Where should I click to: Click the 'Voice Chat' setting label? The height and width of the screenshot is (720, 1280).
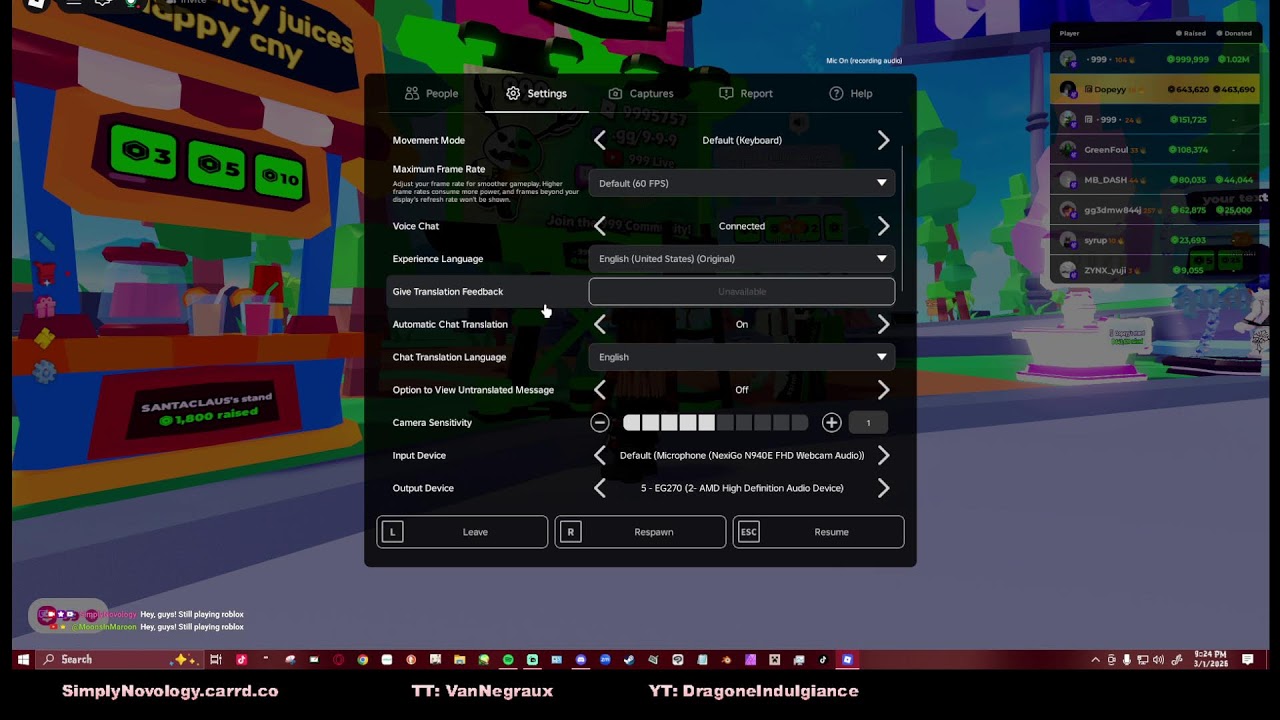[x=416, y=226]
